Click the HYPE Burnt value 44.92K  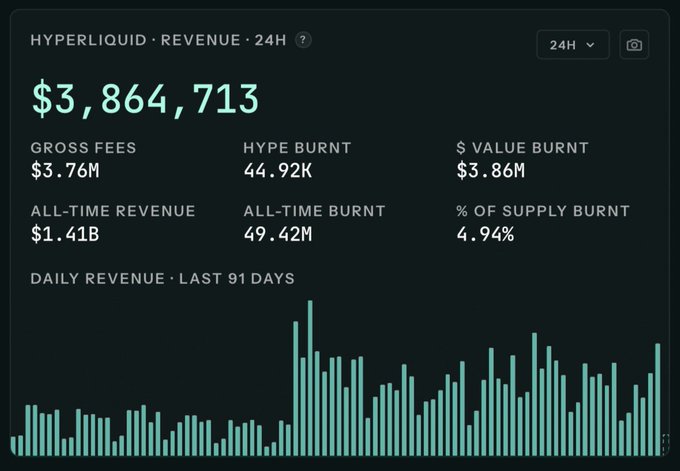[x=278, y=170]
